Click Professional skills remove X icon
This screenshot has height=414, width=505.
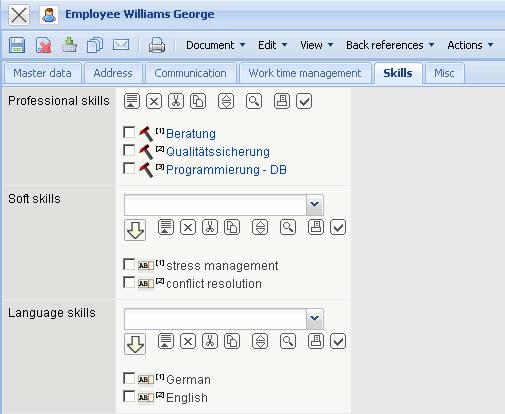(154, 101)
